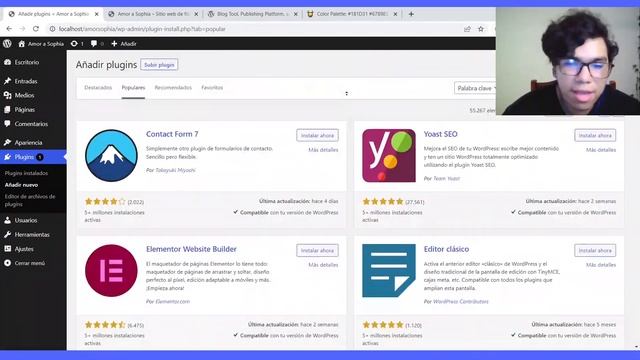Screen dimensions: 640x360
Task: Open author link WordPress Contributors
Action: (461, 302)
